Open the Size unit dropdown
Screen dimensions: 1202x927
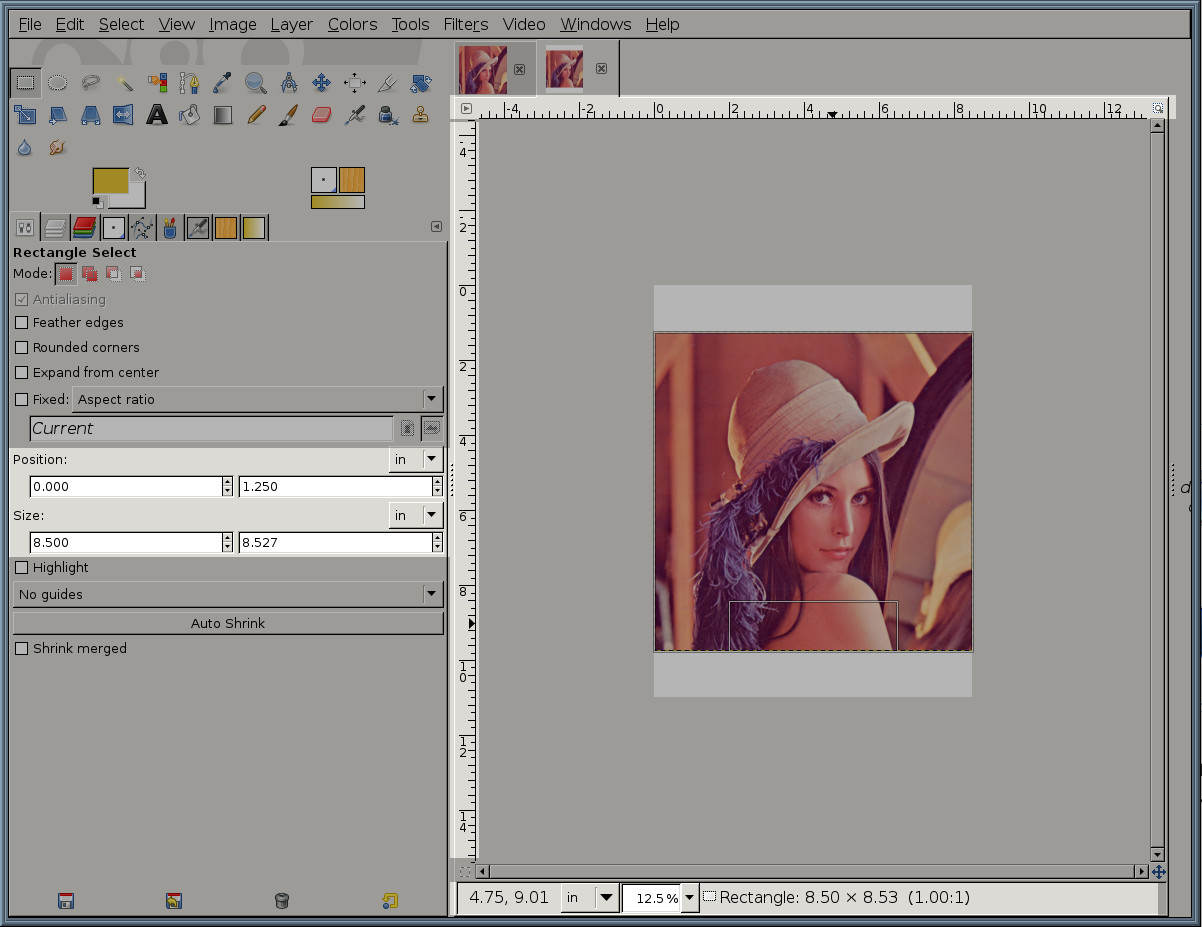pos(415,515)
